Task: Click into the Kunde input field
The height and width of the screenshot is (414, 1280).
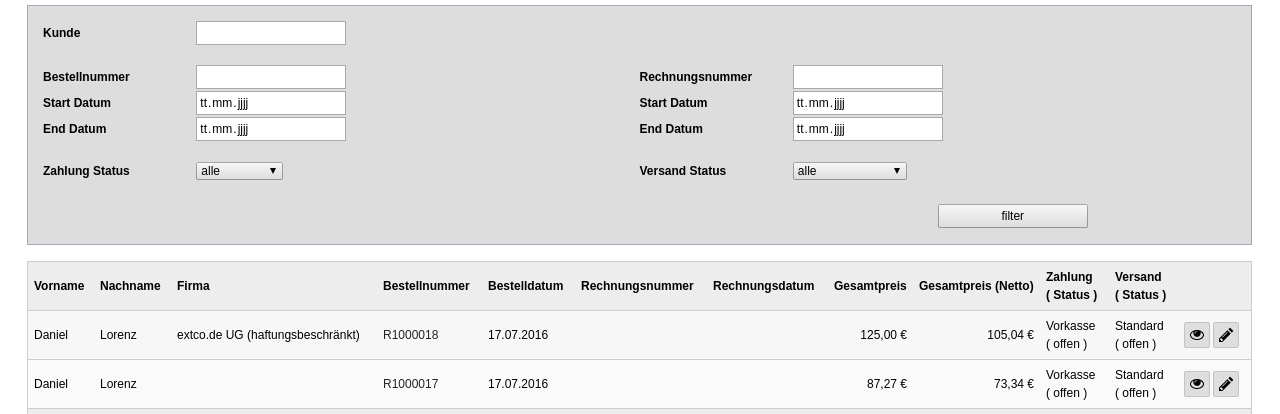Action: coord(270,33)
